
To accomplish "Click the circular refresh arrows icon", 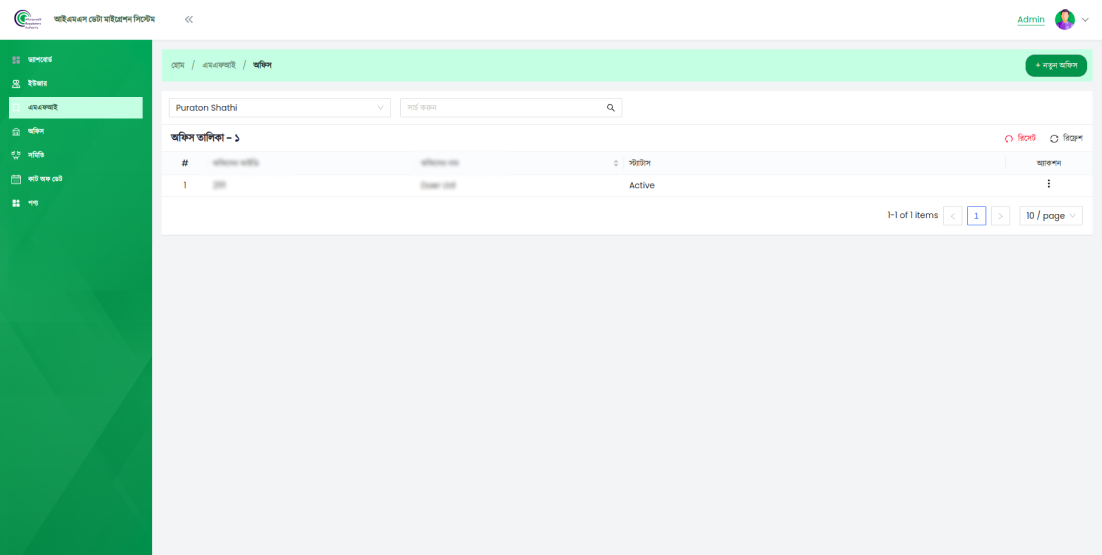I will 1054,138.
